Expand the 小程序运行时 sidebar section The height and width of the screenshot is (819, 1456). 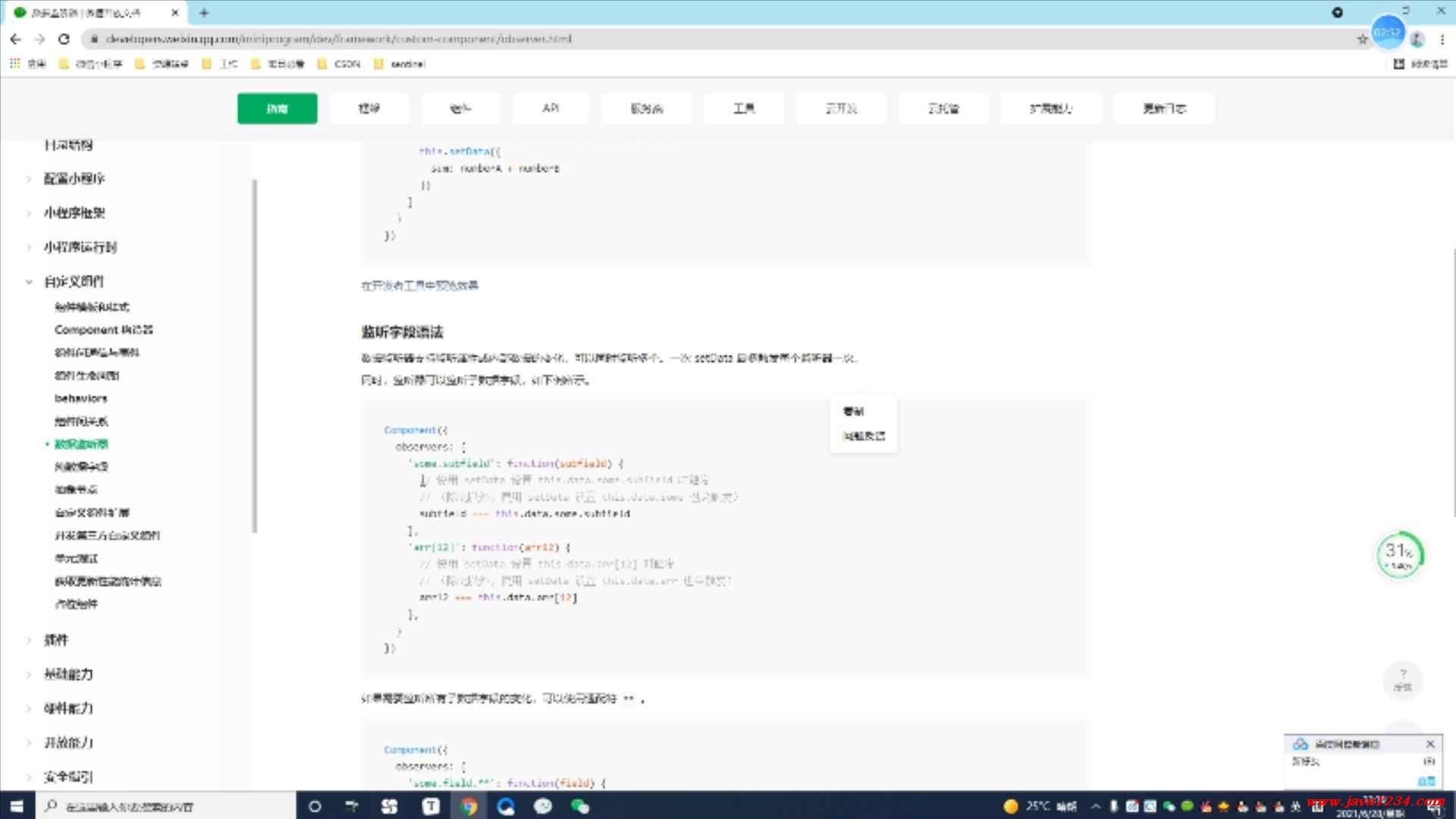coord(80,247)
